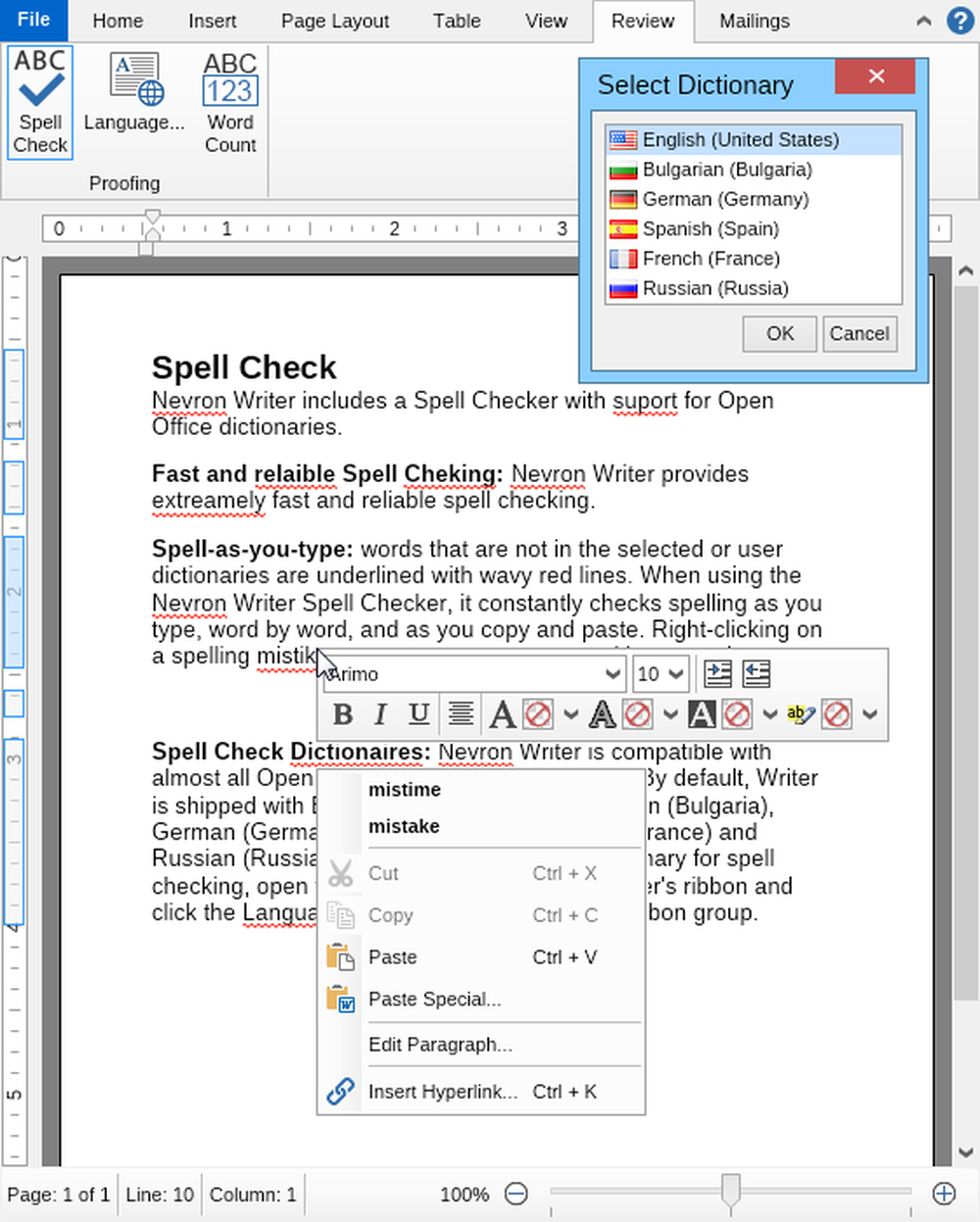Click the text outline A icon
This screenshot has height=1222, width=980.
pos(602,714)
